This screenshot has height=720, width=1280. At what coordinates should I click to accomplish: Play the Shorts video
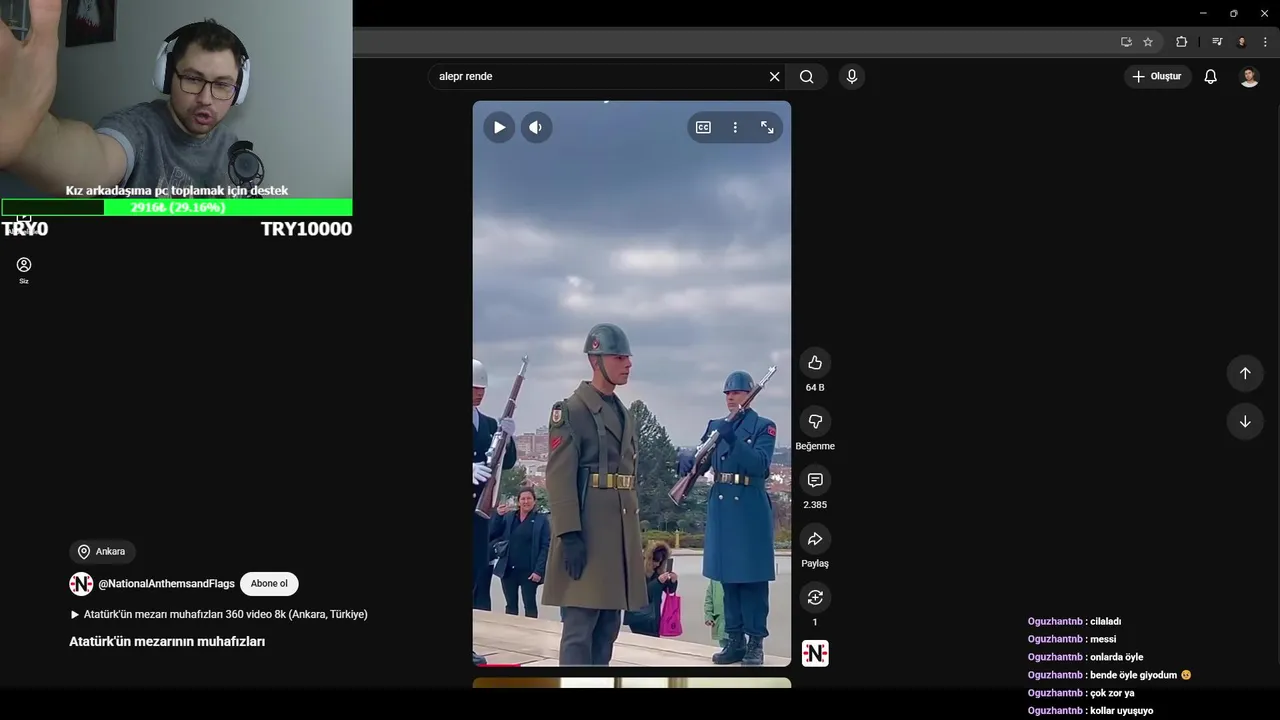pos(499,127)
